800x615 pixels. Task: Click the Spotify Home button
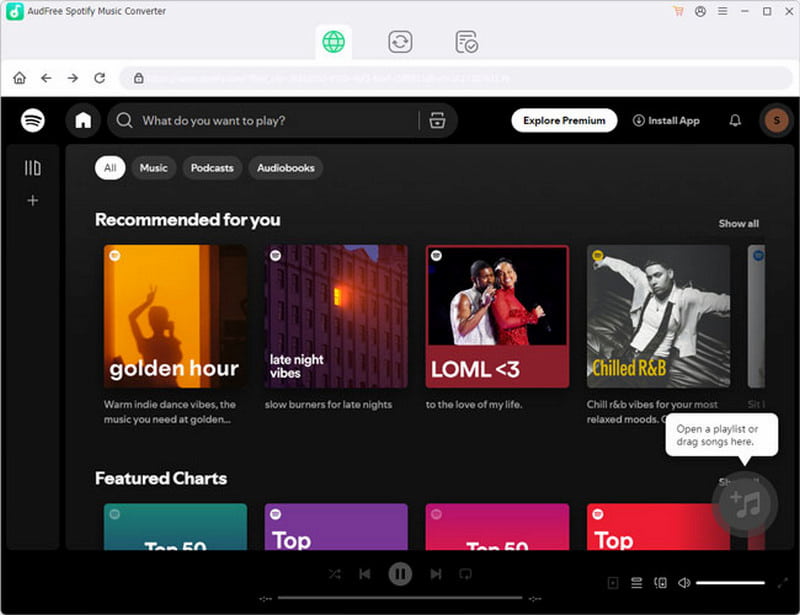click(83, 120)
